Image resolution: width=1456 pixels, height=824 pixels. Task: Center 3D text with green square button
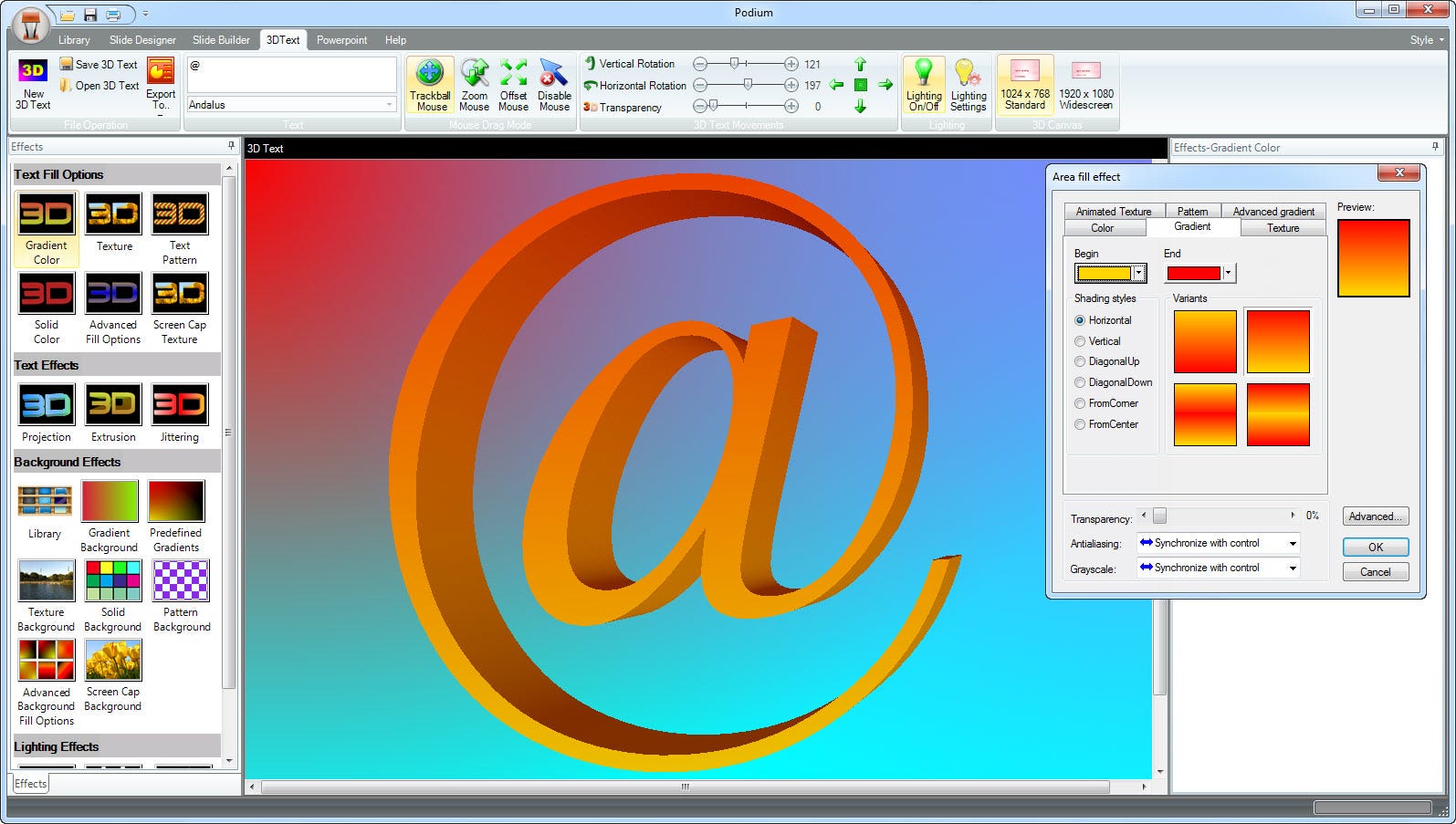[x=860, y=85]
